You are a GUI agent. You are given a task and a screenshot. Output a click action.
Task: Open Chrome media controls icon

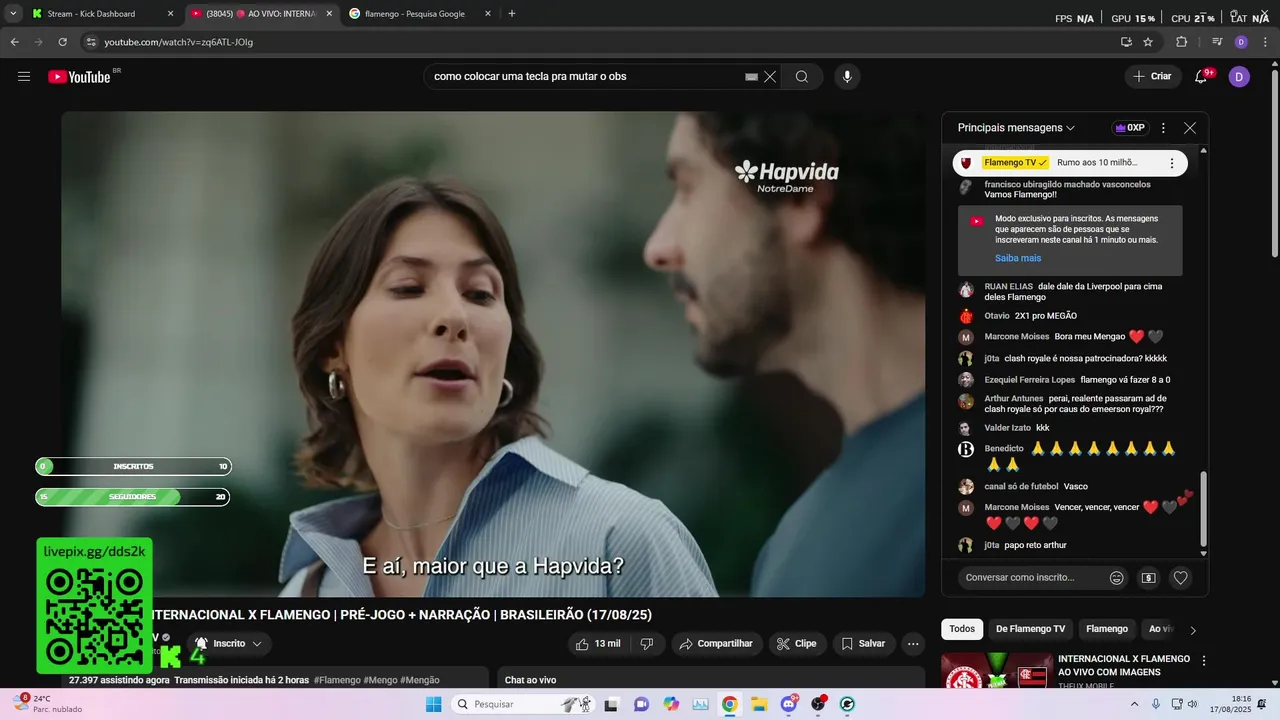click(x=1217, y=42)
